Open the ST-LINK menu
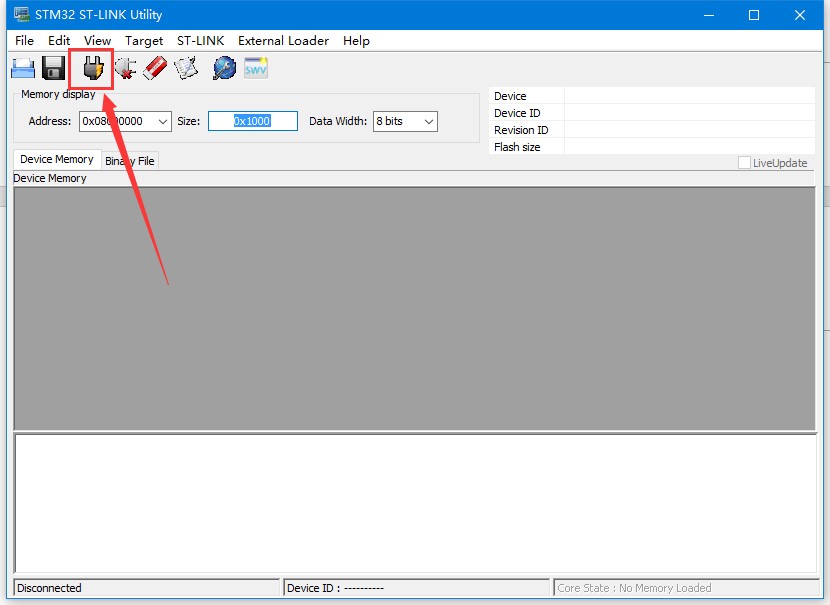The image size is (830, 605). [200, 41]
